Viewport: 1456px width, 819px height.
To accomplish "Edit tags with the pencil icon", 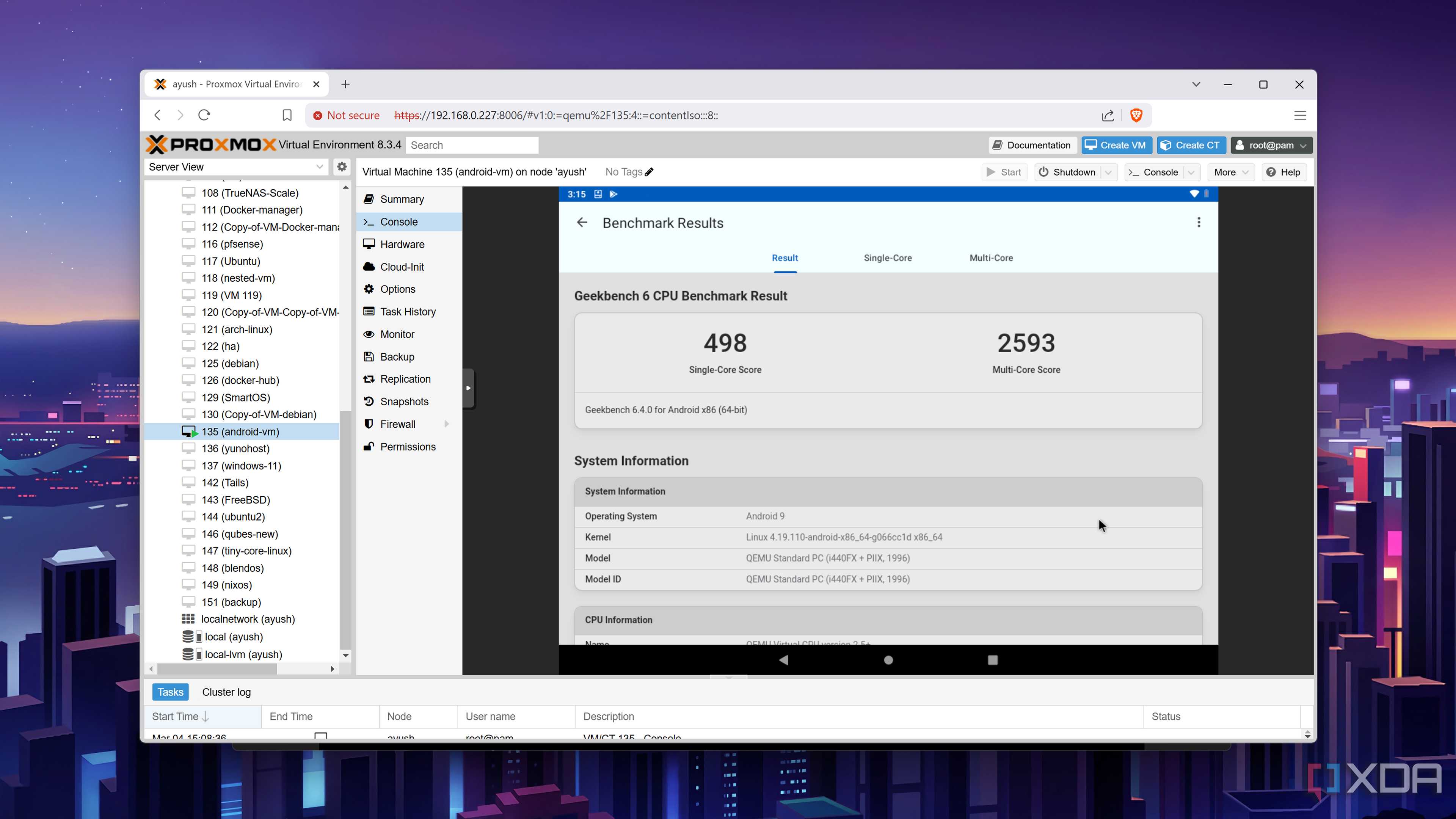I will tap(650, 172).
